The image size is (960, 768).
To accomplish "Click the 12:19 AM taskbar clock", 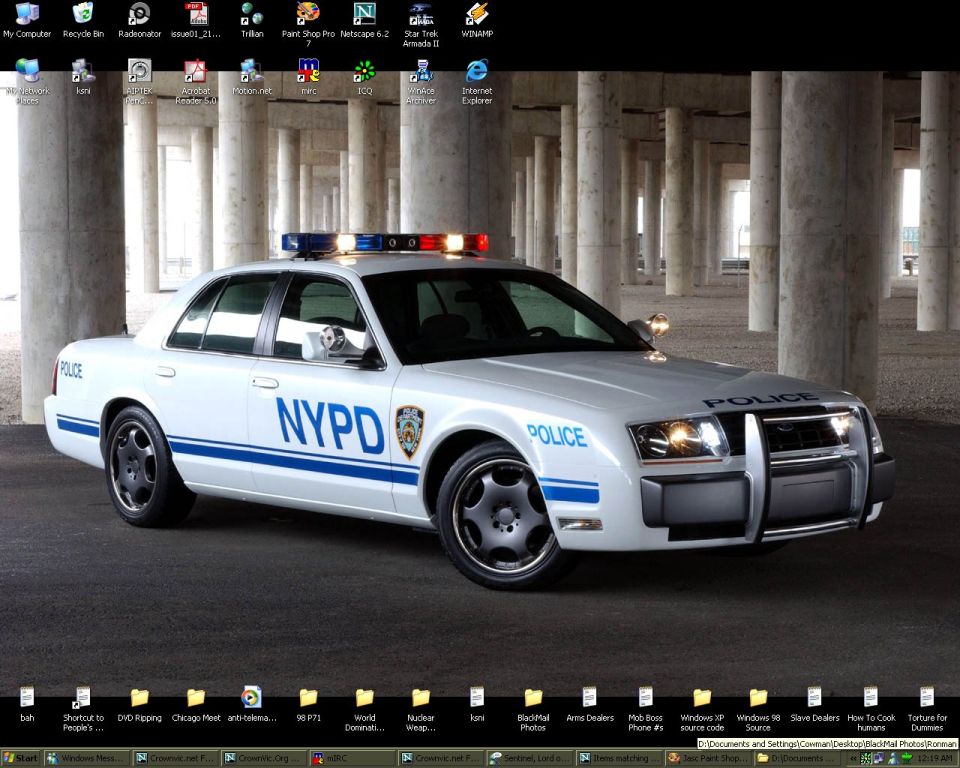I will pyautogui.click(x=937, y=758).
